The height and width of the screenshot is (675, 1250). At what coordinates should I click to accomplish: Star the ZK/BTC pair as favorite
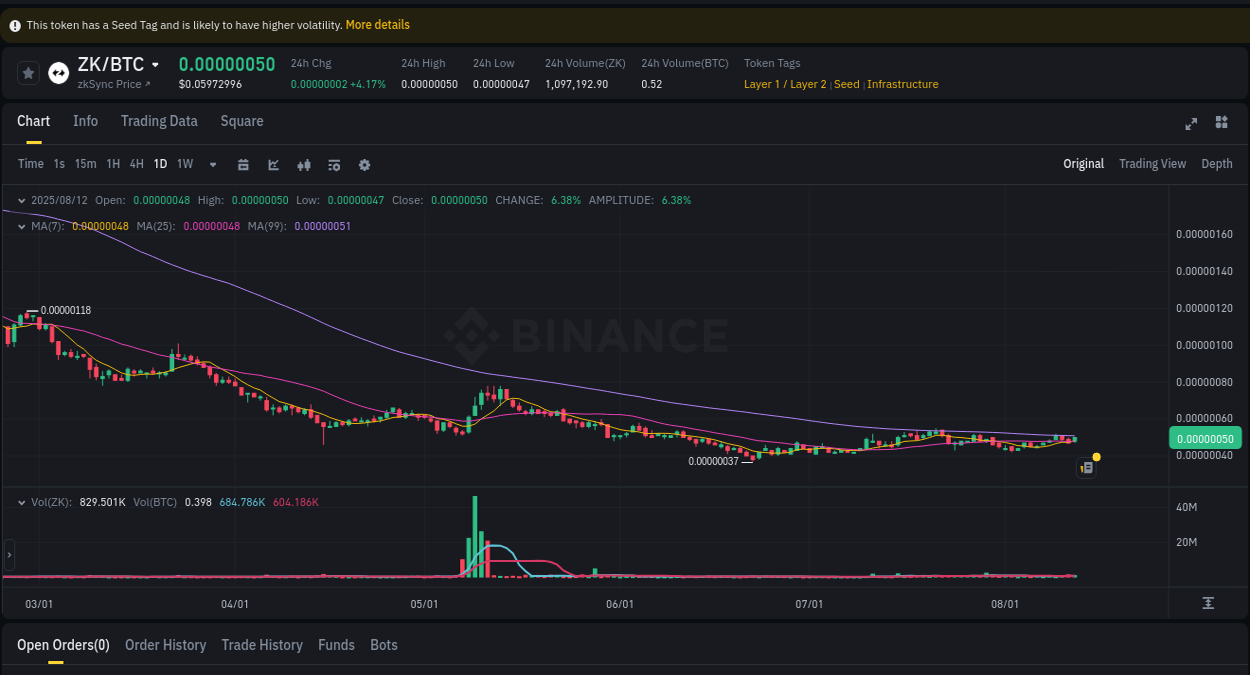coord(28,73)
